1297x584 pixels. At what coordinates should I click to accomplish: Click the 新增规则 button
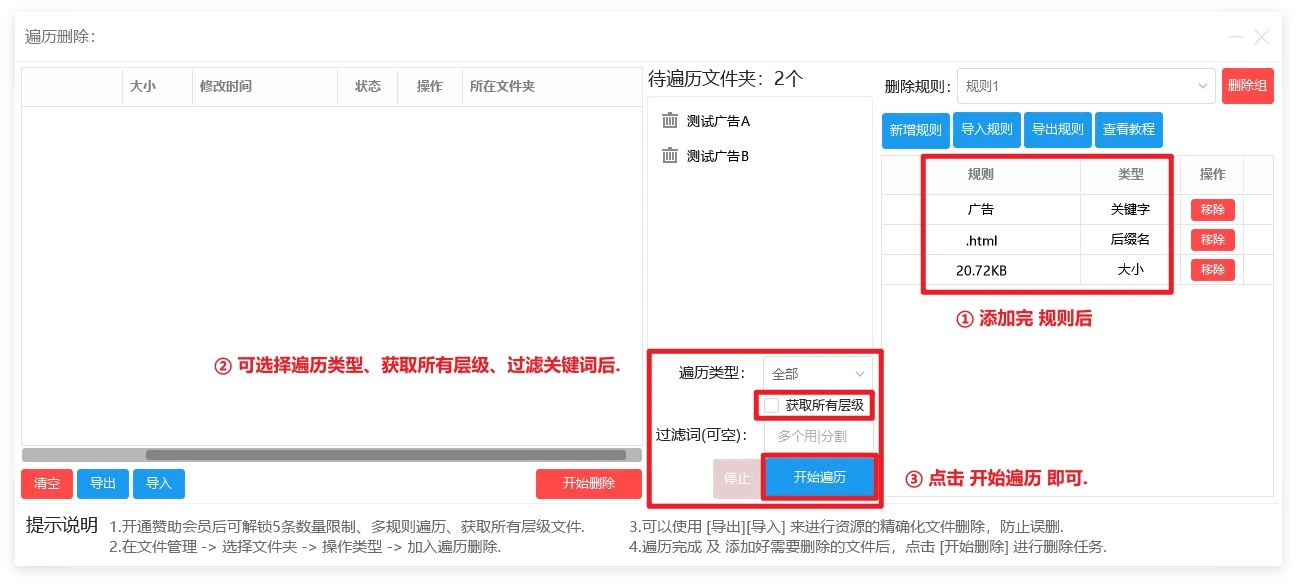click(x=915, y=130)
